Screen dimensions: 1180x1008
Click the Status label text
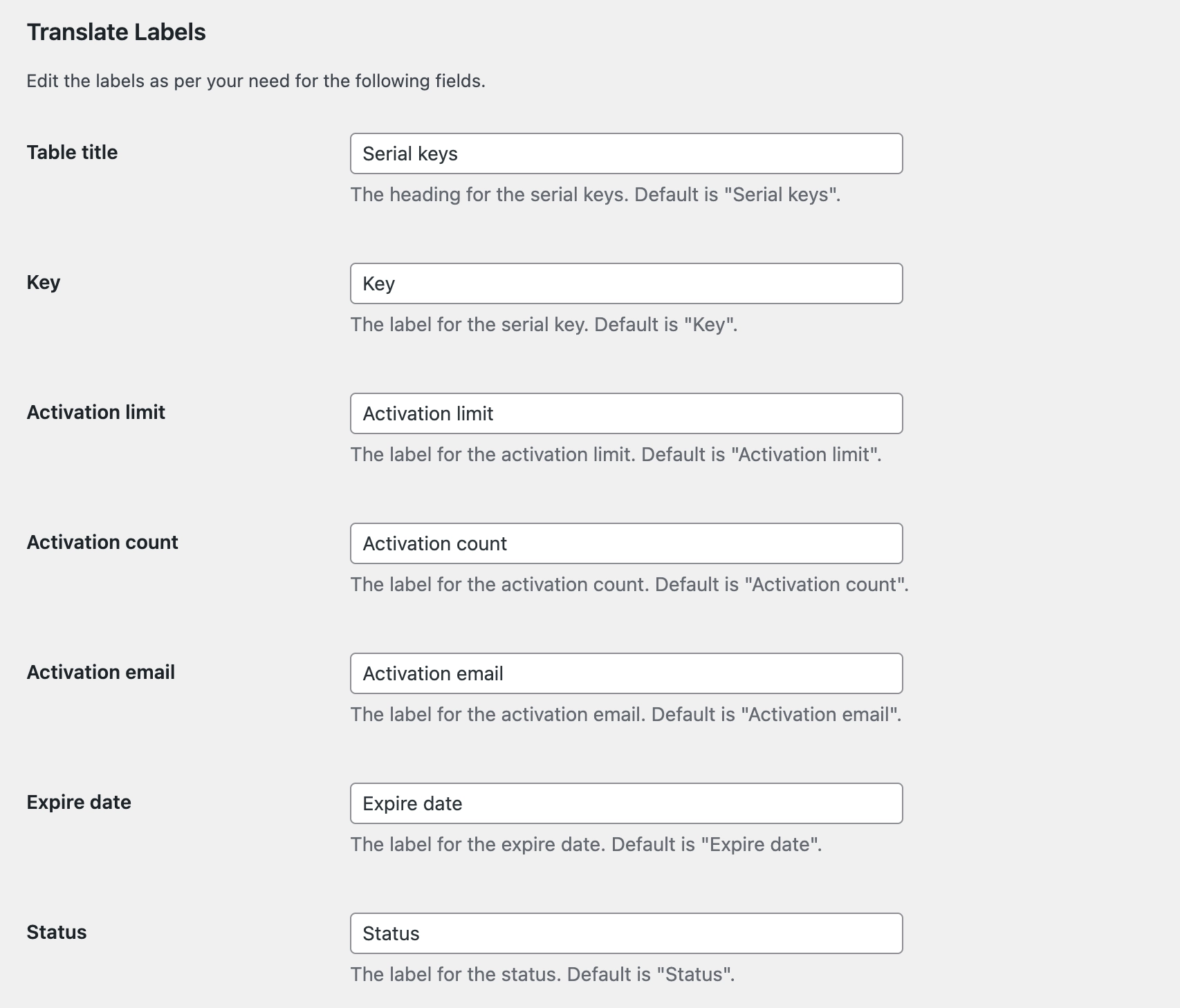(56, 932)
